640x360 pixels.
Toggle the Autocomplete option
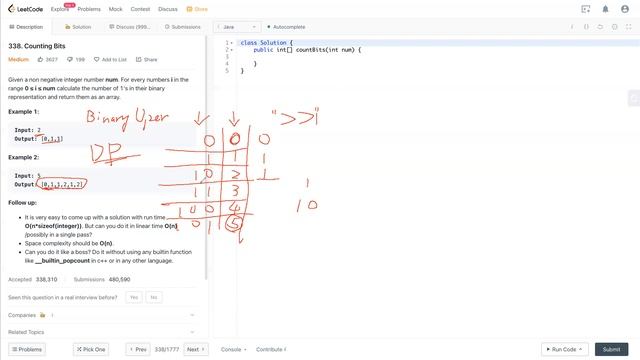click(x=286, y=27)
